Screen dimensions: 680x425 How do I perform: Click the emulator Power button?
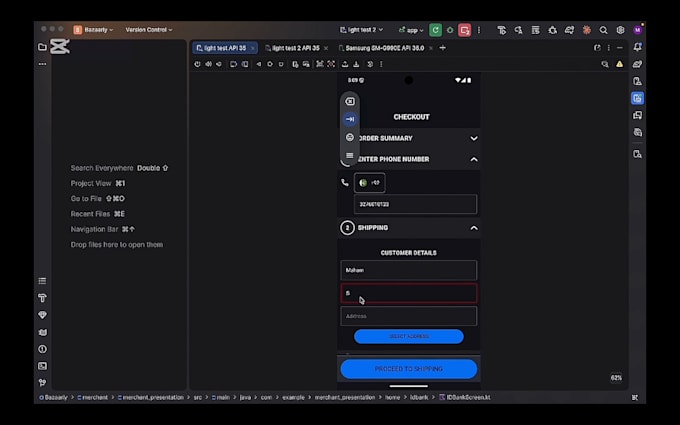pyautogui.click(x=197, y=64)
